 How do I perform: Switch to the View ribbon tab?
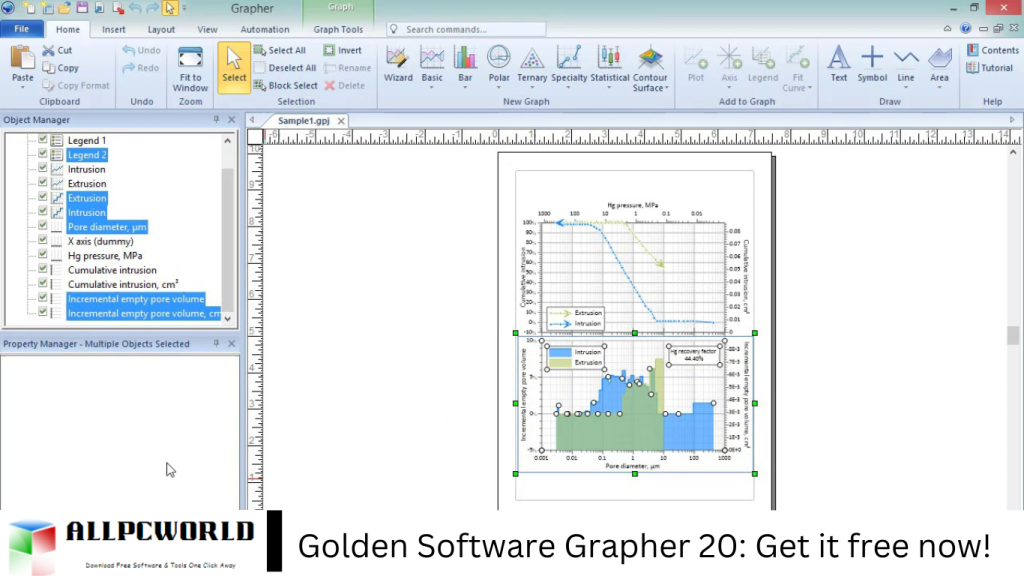(207, 29)
